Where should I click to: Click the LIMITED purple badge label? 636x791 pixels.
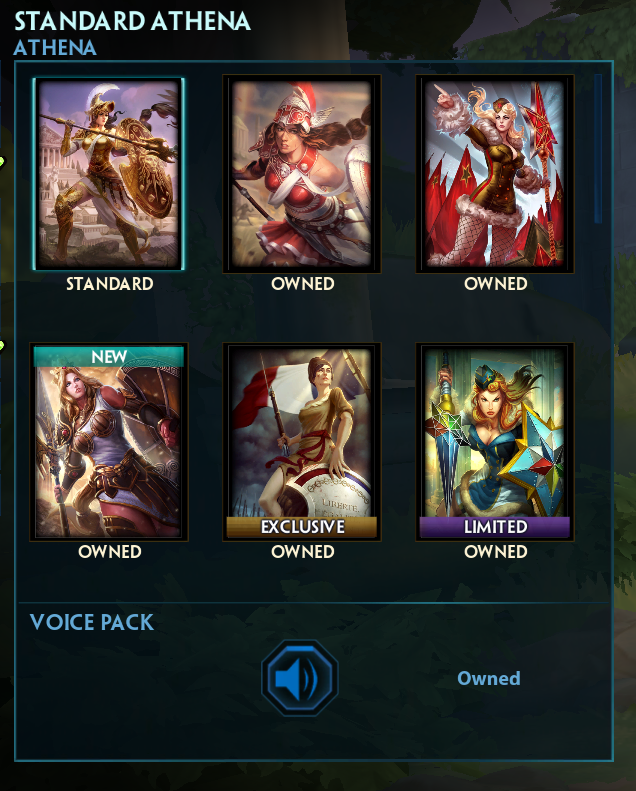495,527
